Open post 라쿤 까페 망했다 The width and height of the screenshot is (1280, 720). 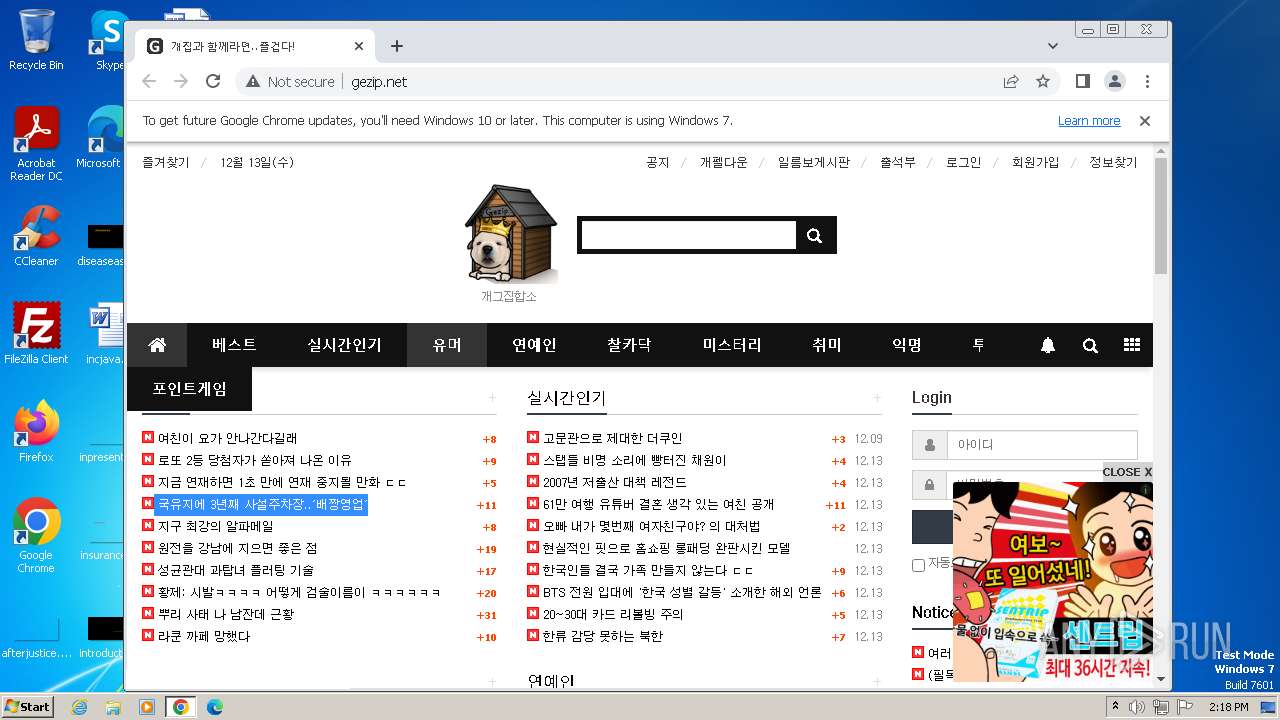204,636
